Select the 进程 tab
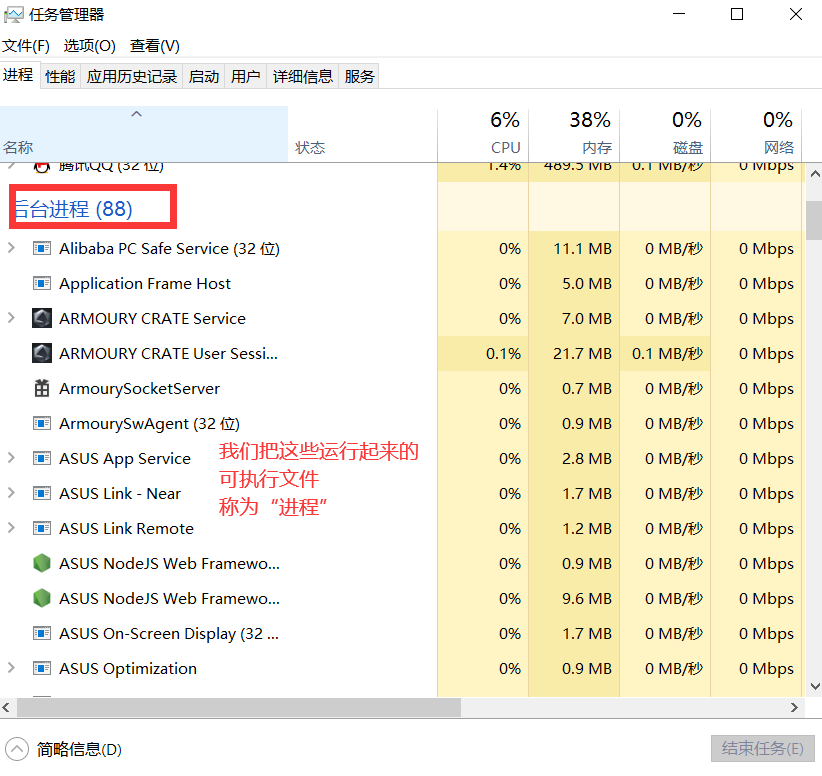 coord(18,75)
